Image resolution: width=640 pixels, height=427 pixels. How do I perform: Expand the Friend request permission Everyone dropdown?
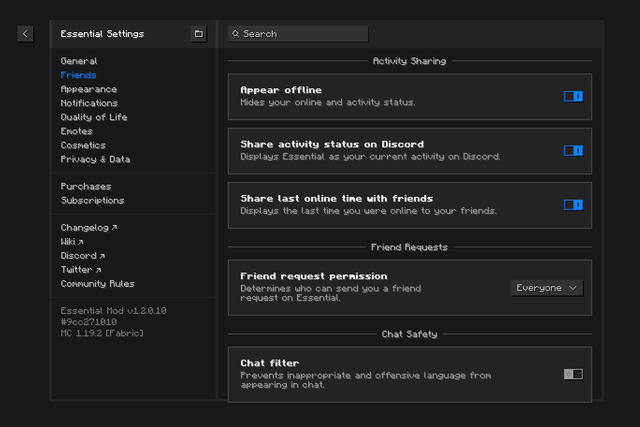coord(547,288)
